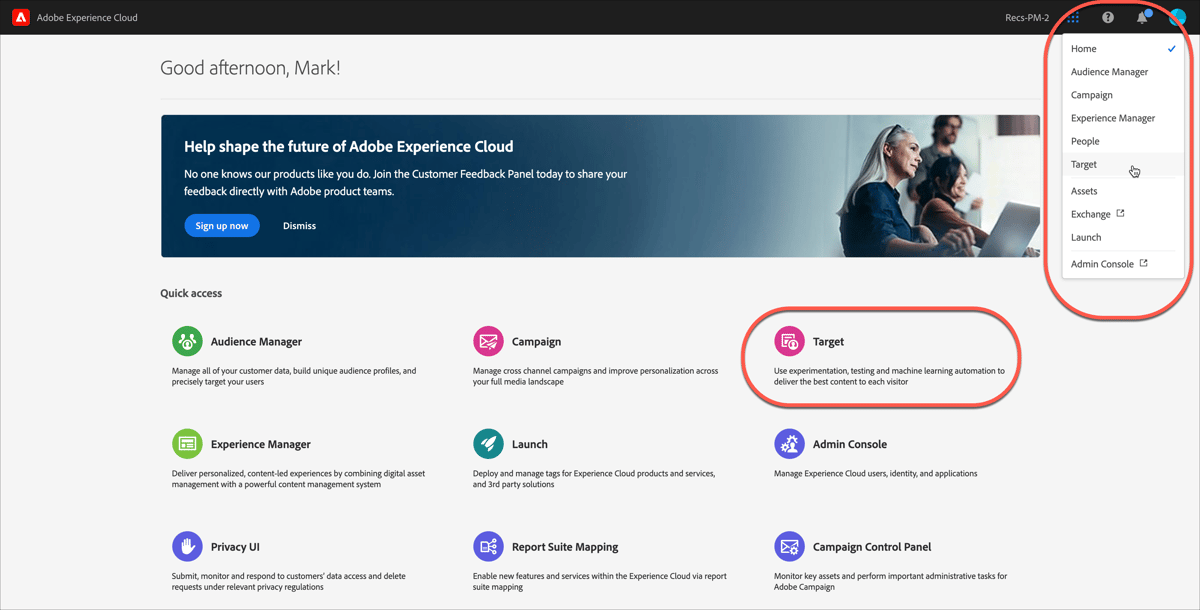
Task: Open Target from its Quick access icon
Action: coord(789,341)
